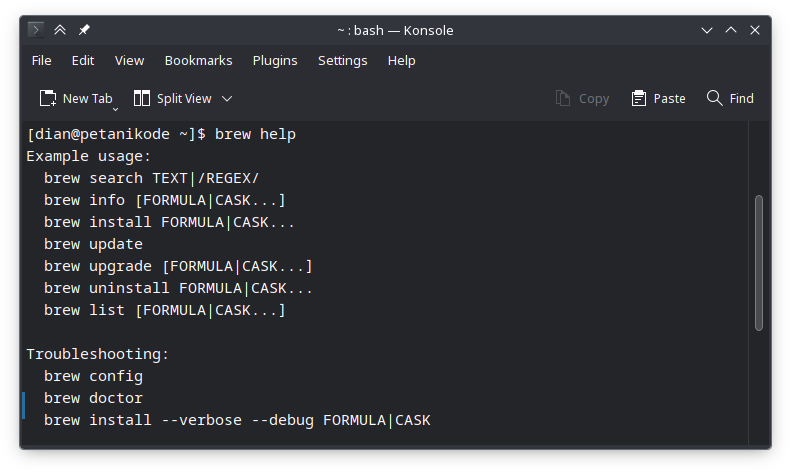Screen dimensions: 791x473
Task: Click the Copy icon in toolbar
Action: pyautogui.click(x=564, y=98)
